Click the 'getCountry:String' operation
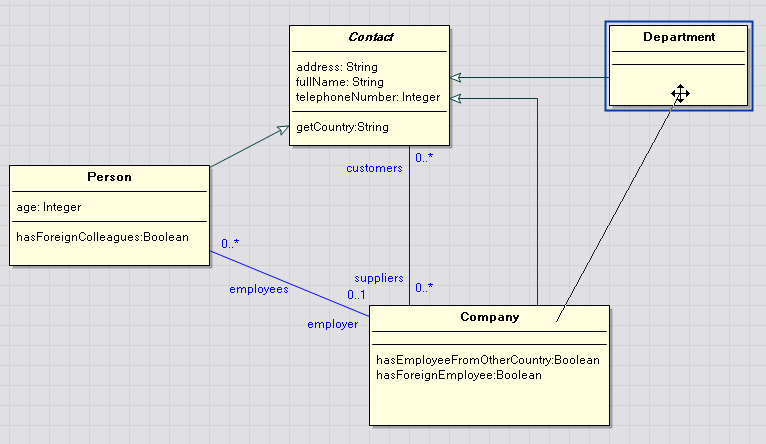Viewport: 766px width, 444px height. 342,127
